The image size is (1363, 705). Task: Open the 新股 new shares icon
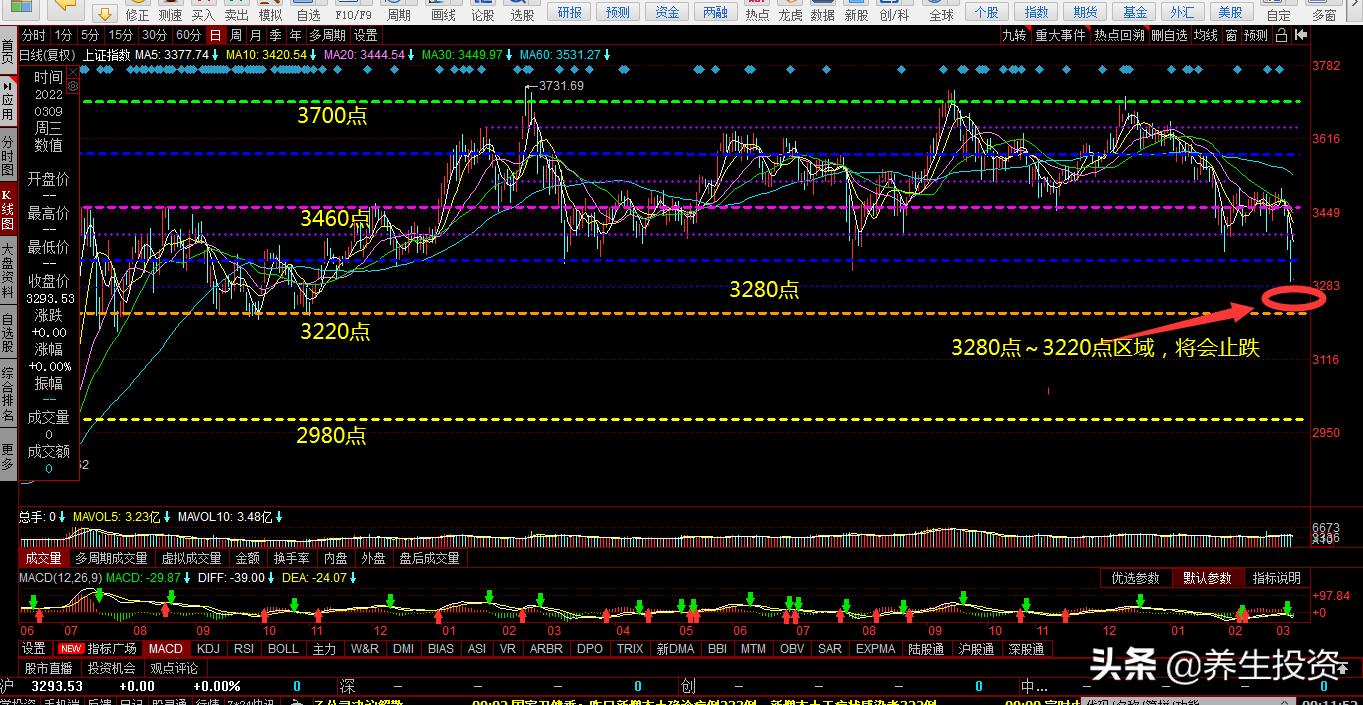pos(856,11)
